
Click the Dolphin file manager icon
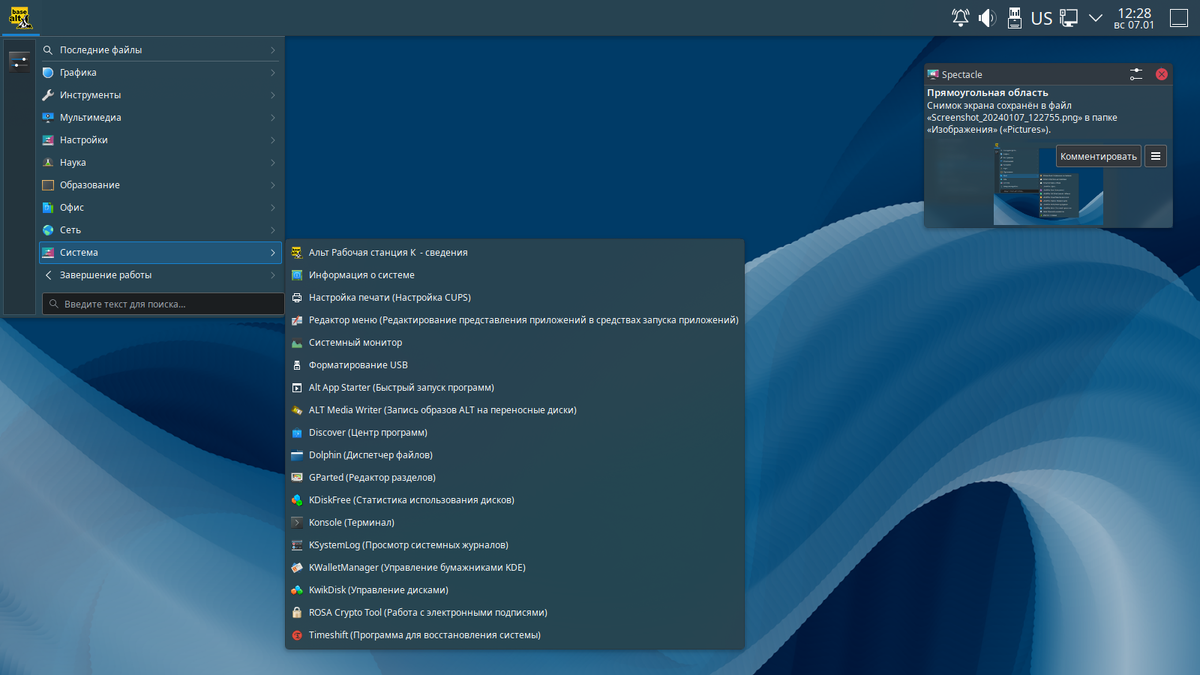tap(297, 455)
